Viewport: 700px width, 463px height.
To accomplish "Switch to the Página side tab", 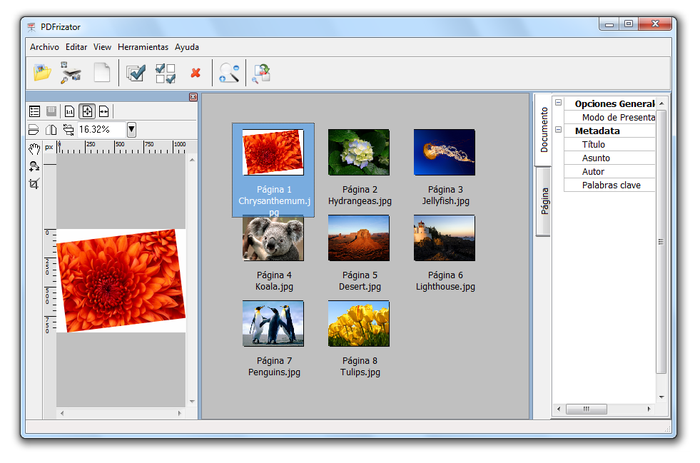I will [545, 201].
